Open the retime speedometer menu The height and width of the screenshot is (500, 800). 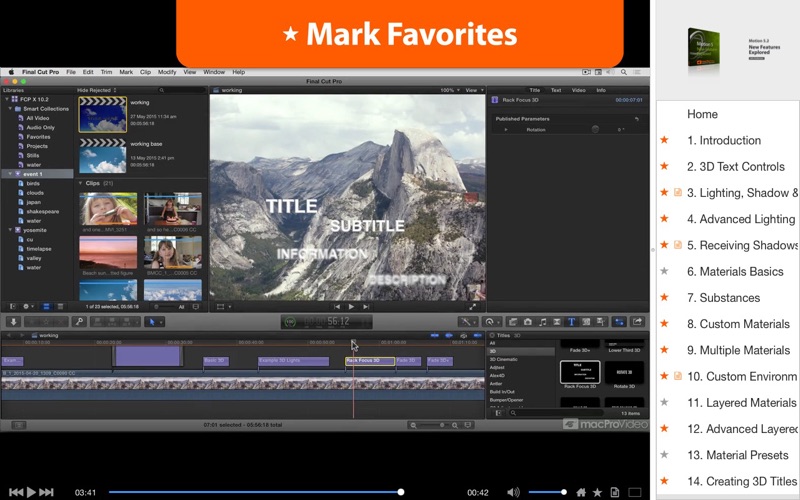pyautogui.click(x=491, y=321)
